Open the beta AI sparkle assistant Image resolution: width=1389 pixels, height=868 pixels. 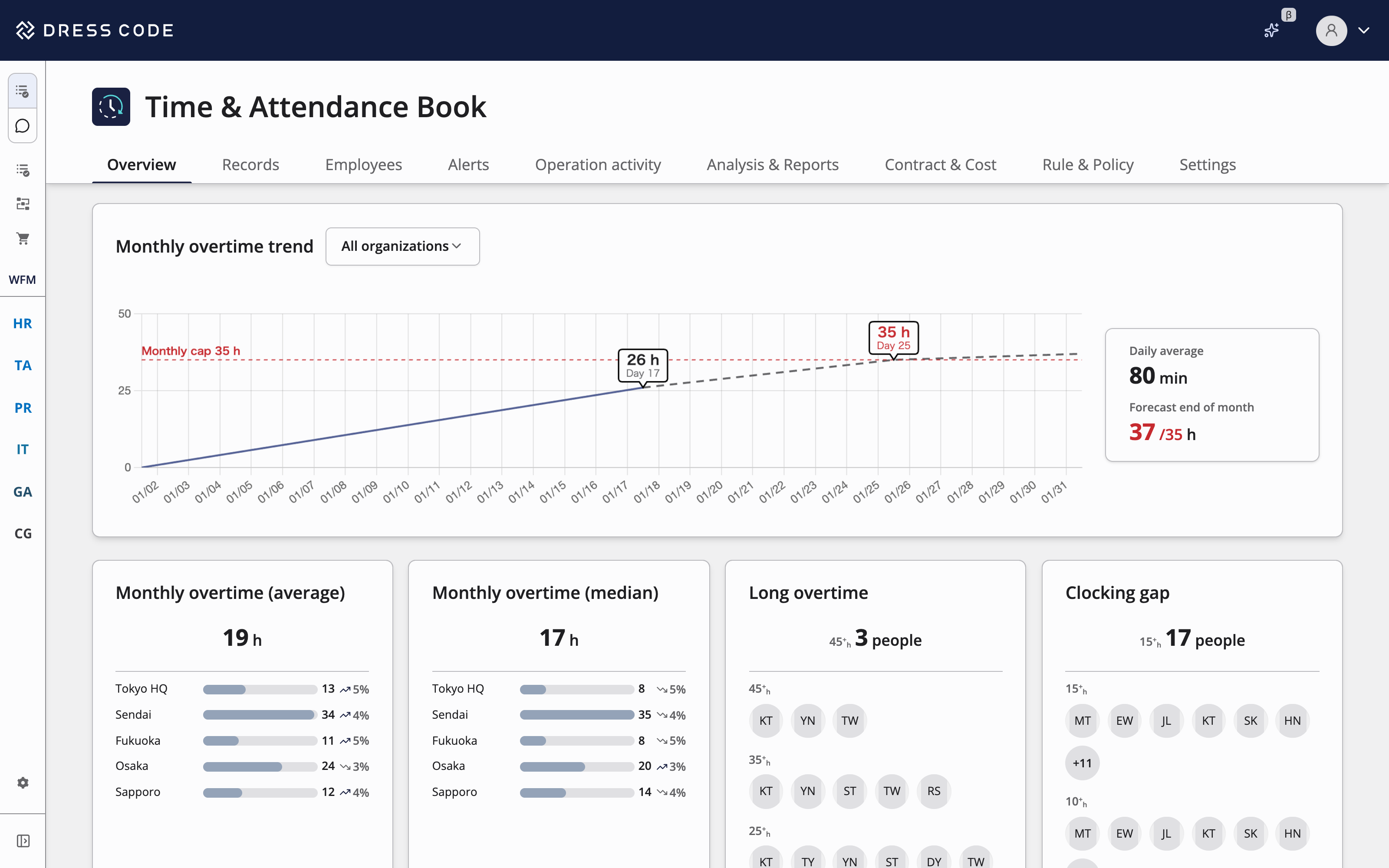click(x=1271, y=30)
